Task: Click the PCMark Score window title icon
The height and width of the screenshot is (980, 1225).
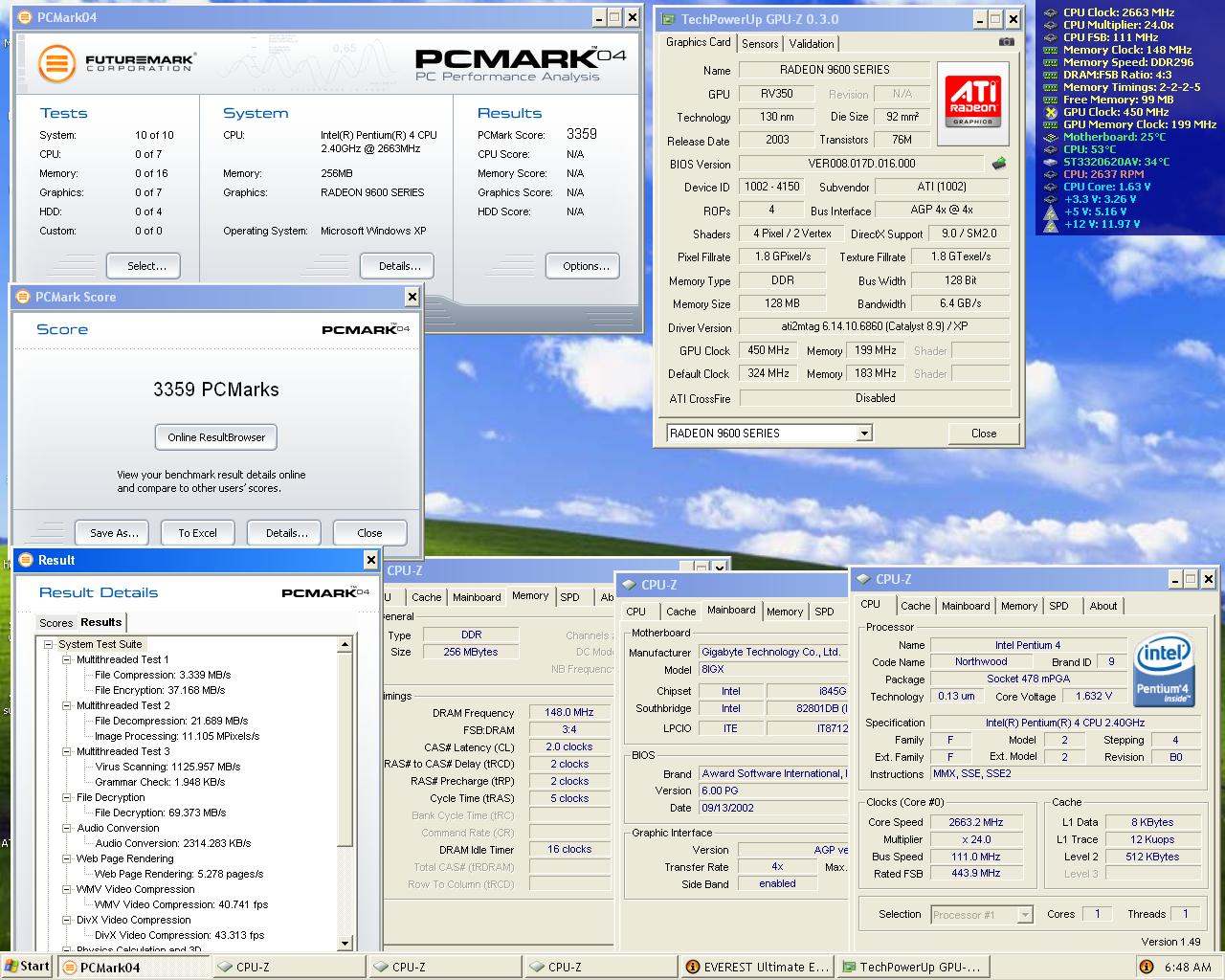Action: (x=23, y=297)
